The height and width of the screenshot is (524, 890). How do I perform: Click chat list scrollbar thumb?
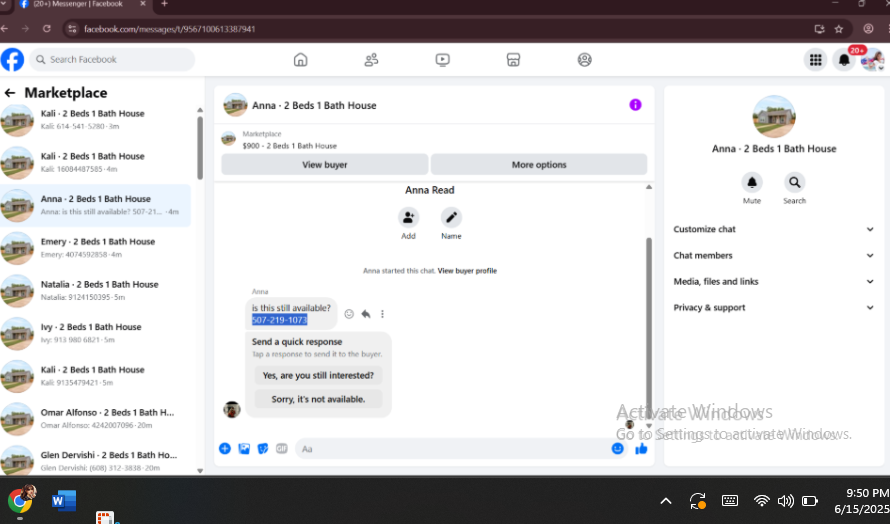(200, 148)
